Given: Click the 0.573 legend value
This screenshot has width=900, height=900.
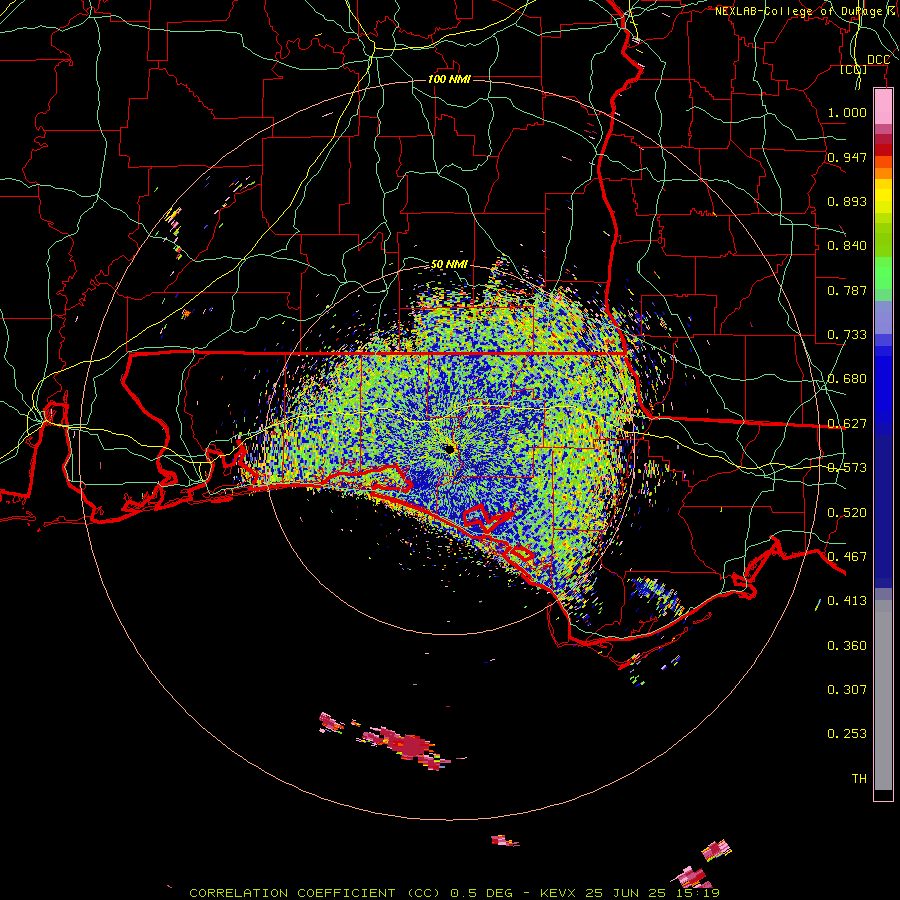Looking at the screenshot, I should point(847,468).
